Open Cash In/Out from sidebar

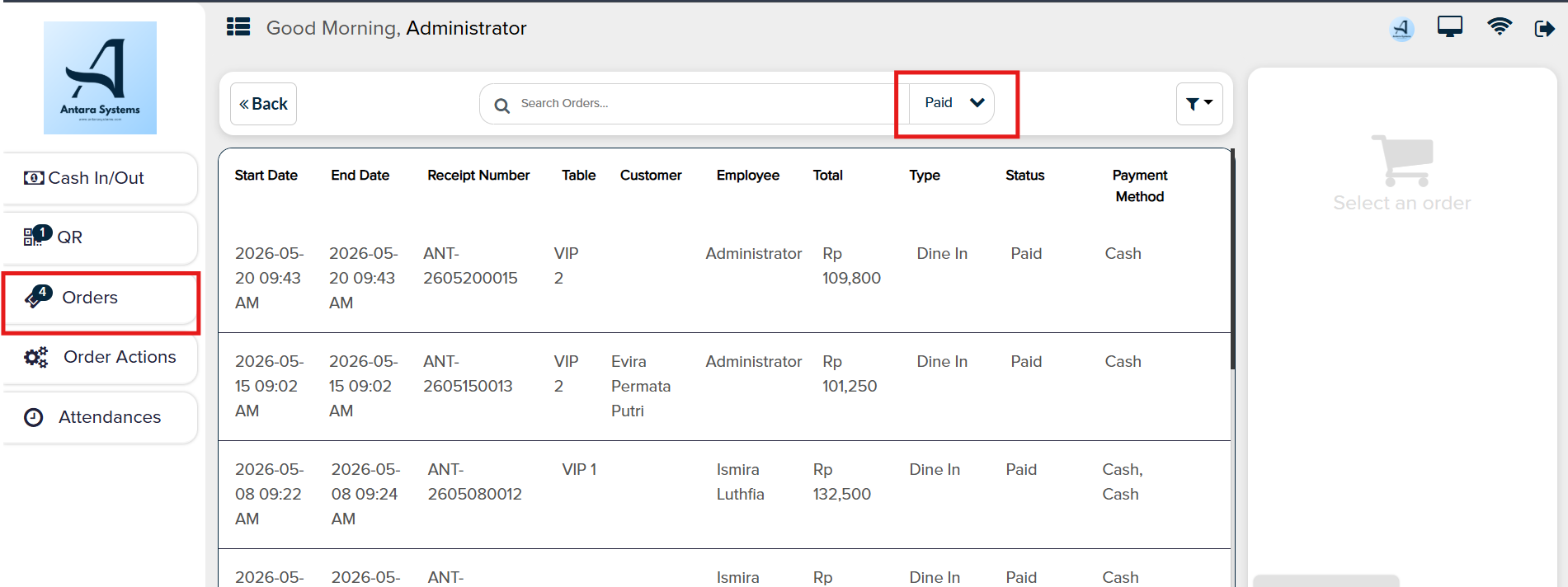(x=99, y=178)
